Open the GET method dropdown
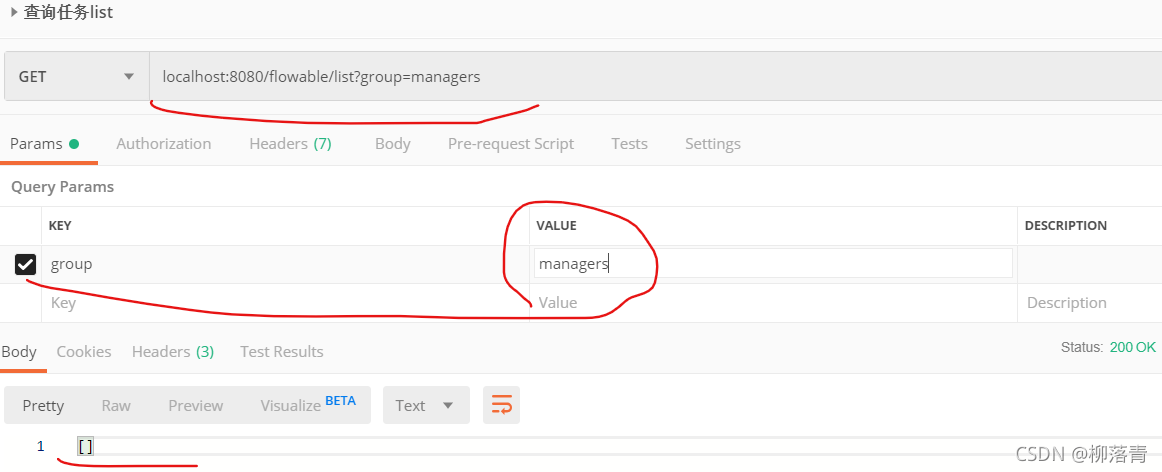Viewport: 1162px width, 472px height. 76,76
